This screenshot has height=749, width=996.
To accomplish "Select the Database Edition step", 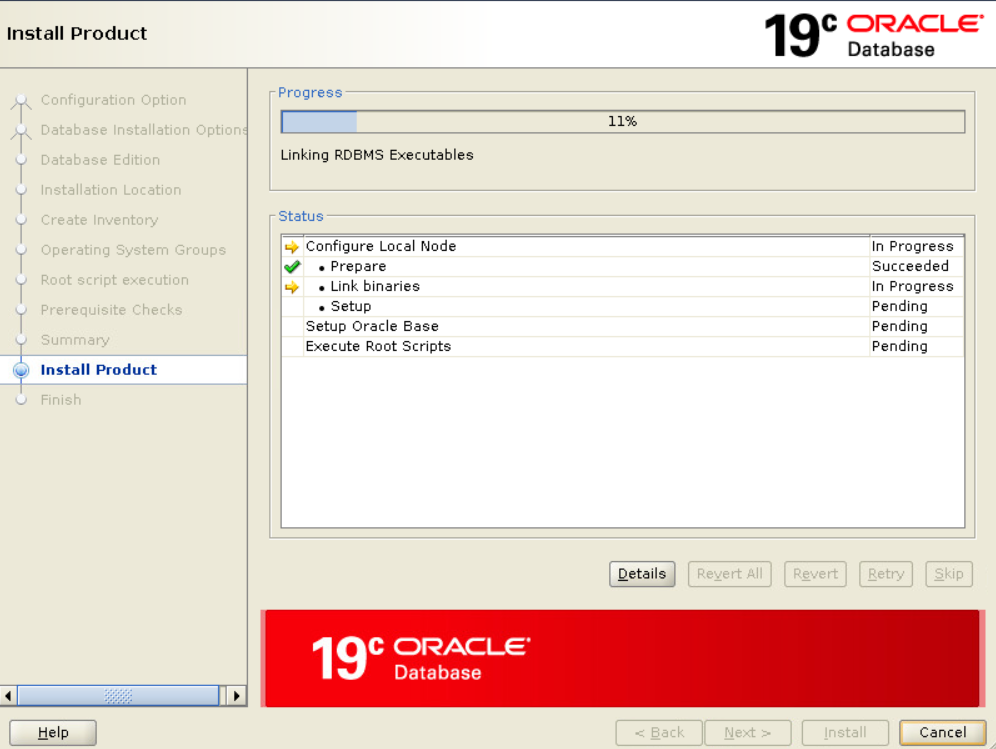I will tap(100, 160).
